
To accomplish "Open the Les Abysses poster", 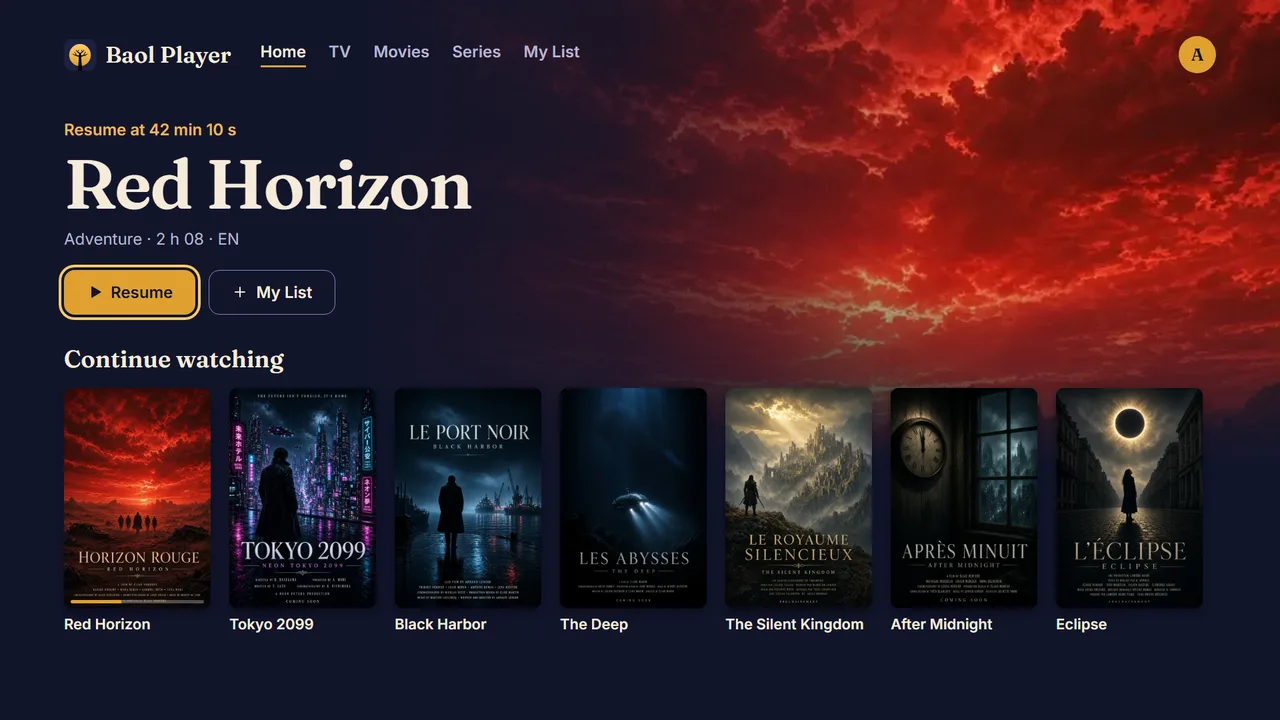I will tap(633, 498).
